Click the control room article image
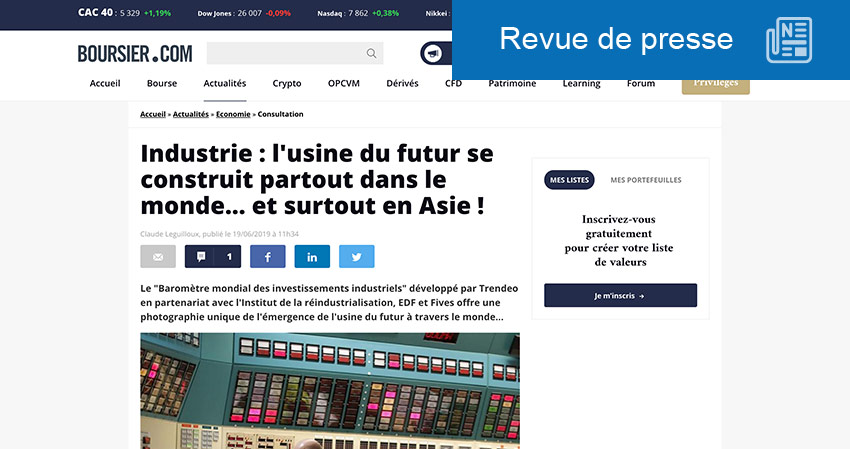This screenshot has width=850, height=449. (x=330, y=390)
